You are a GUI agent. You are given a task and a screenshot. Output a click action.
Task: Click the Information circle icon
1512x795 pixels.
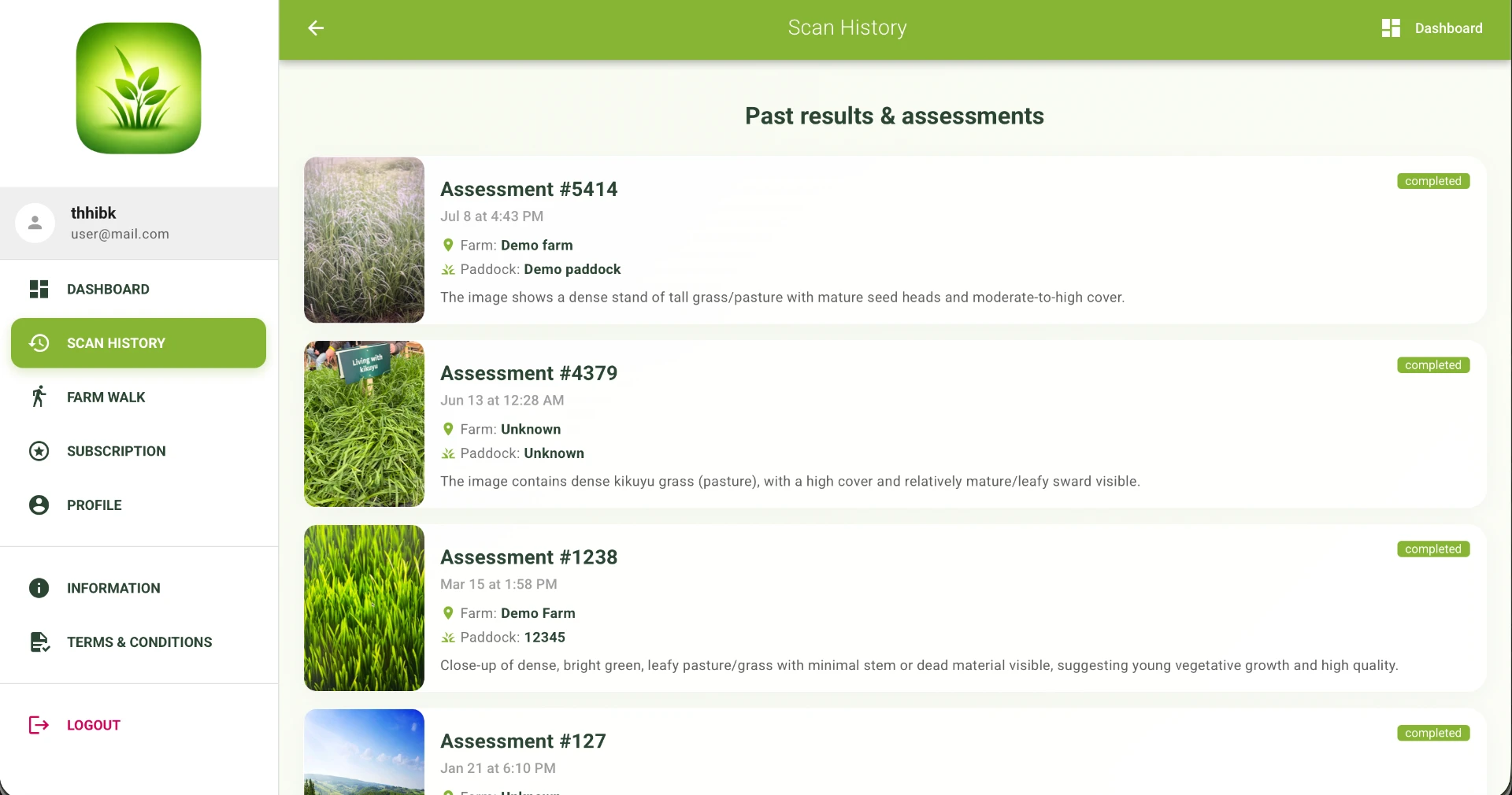click(x=39, y=588)
